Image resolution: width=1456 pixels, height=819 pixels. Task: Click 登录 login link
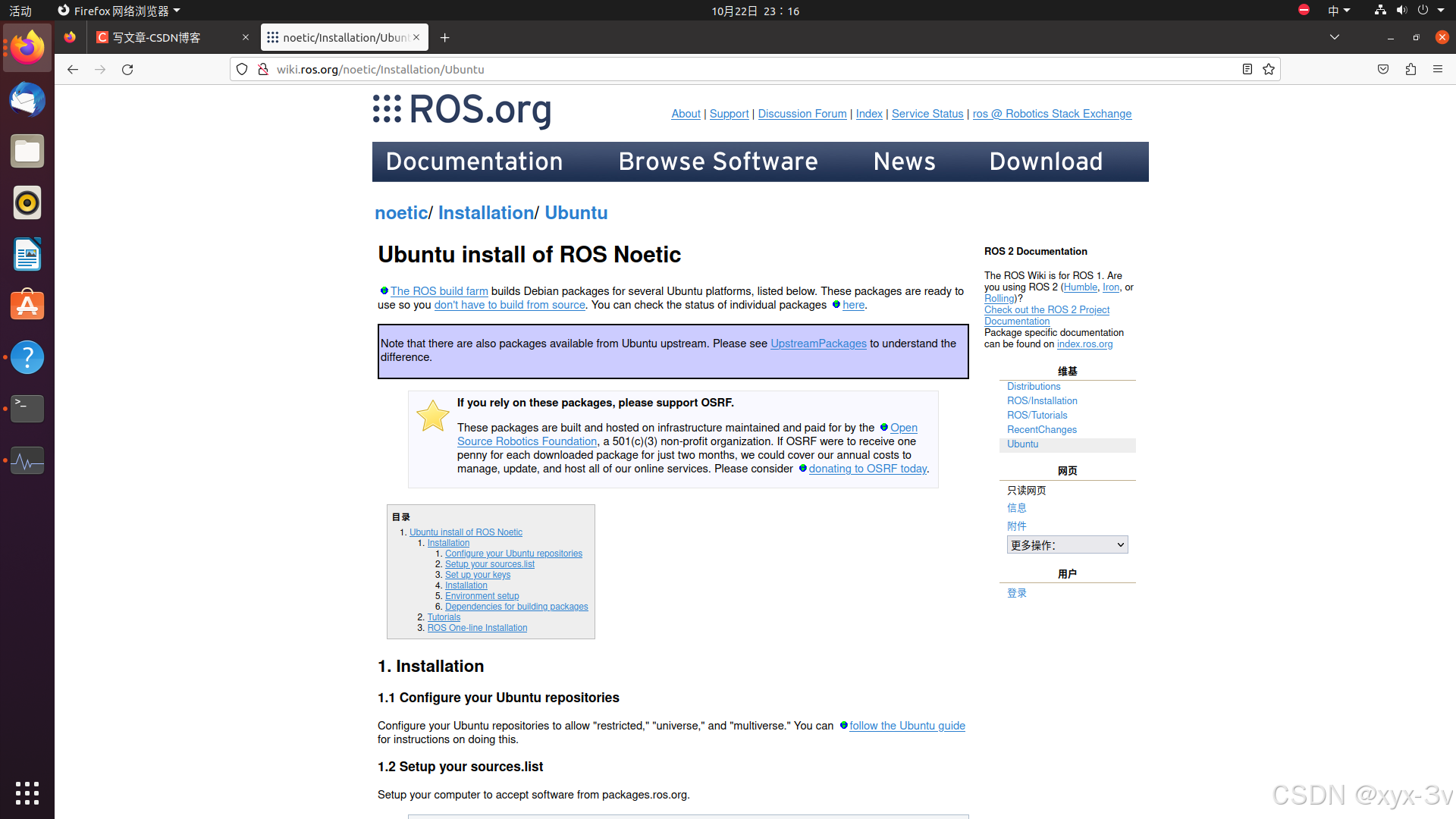1017,593
